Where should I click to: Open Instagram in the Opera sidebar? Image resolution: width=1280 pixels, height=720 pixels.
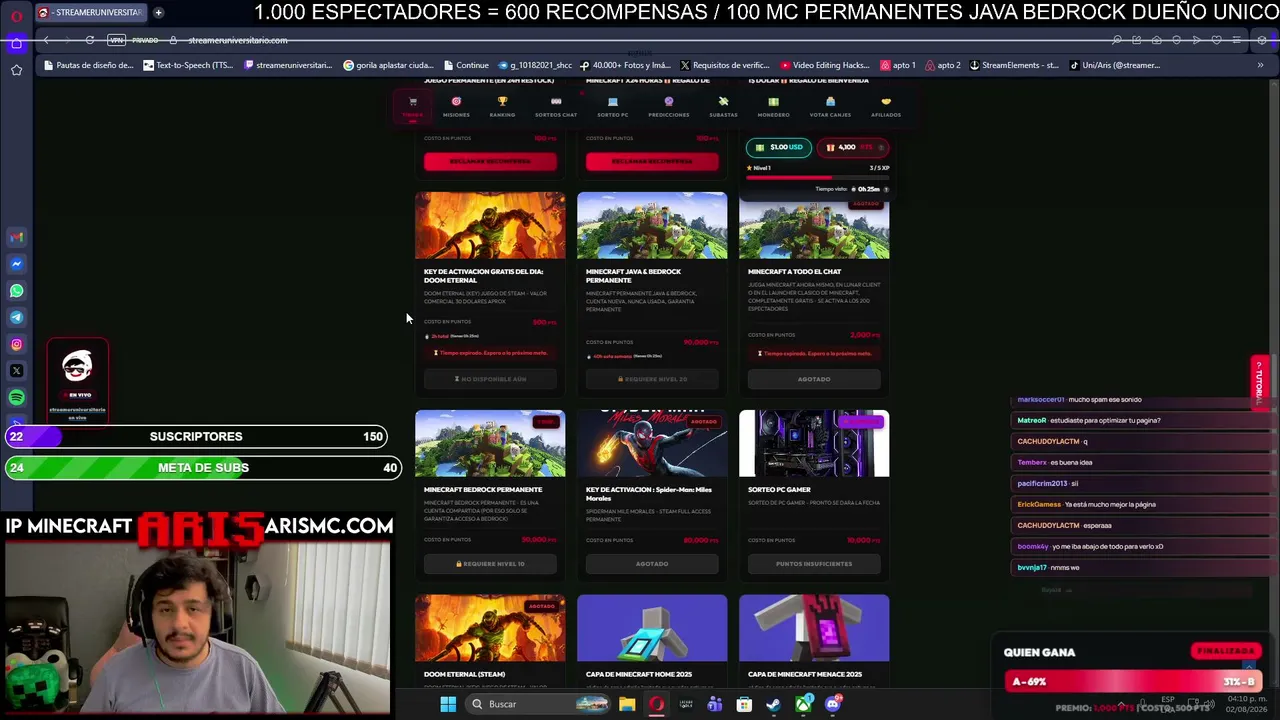[16, 344]
